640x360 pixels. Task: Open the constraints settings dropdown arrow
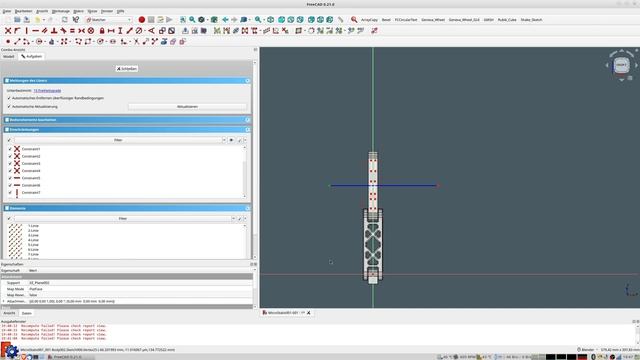pos(244,140)
